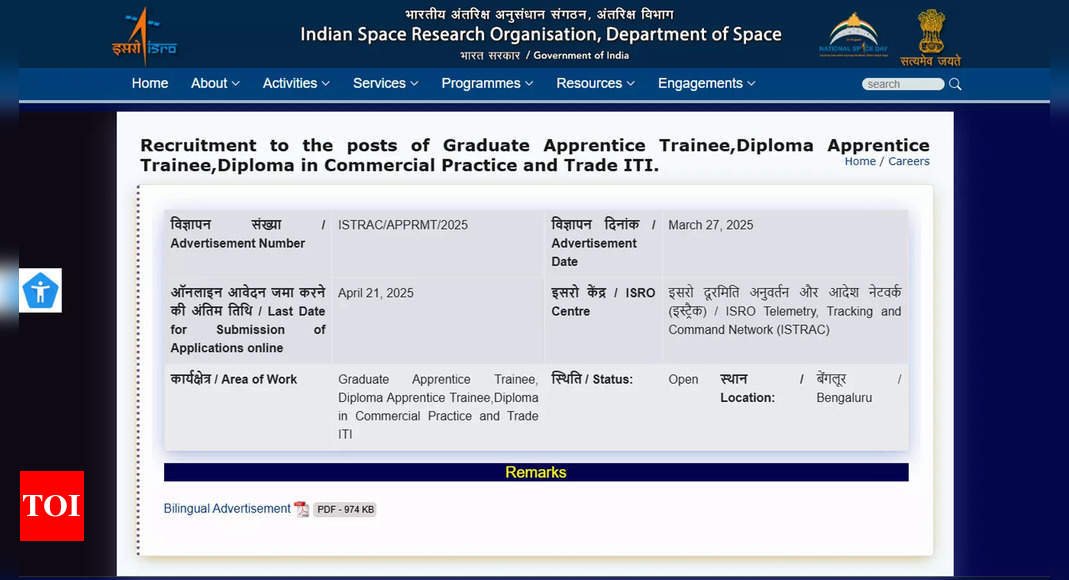Expand the Resources menu
The height and width of the screenshot is (580, 1069).
(595, 83)
